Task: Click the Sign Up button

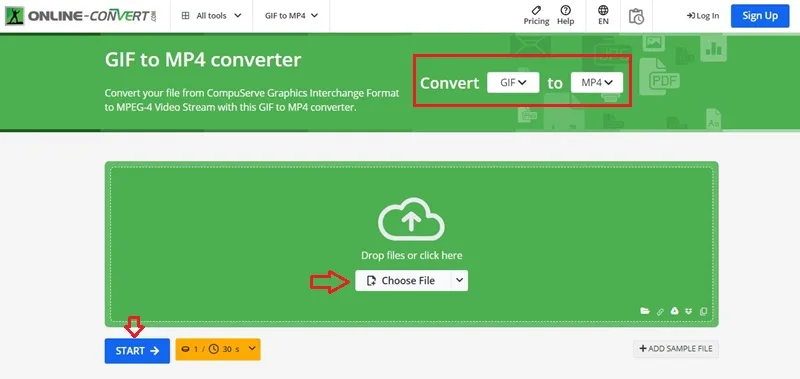Action: 760,16
